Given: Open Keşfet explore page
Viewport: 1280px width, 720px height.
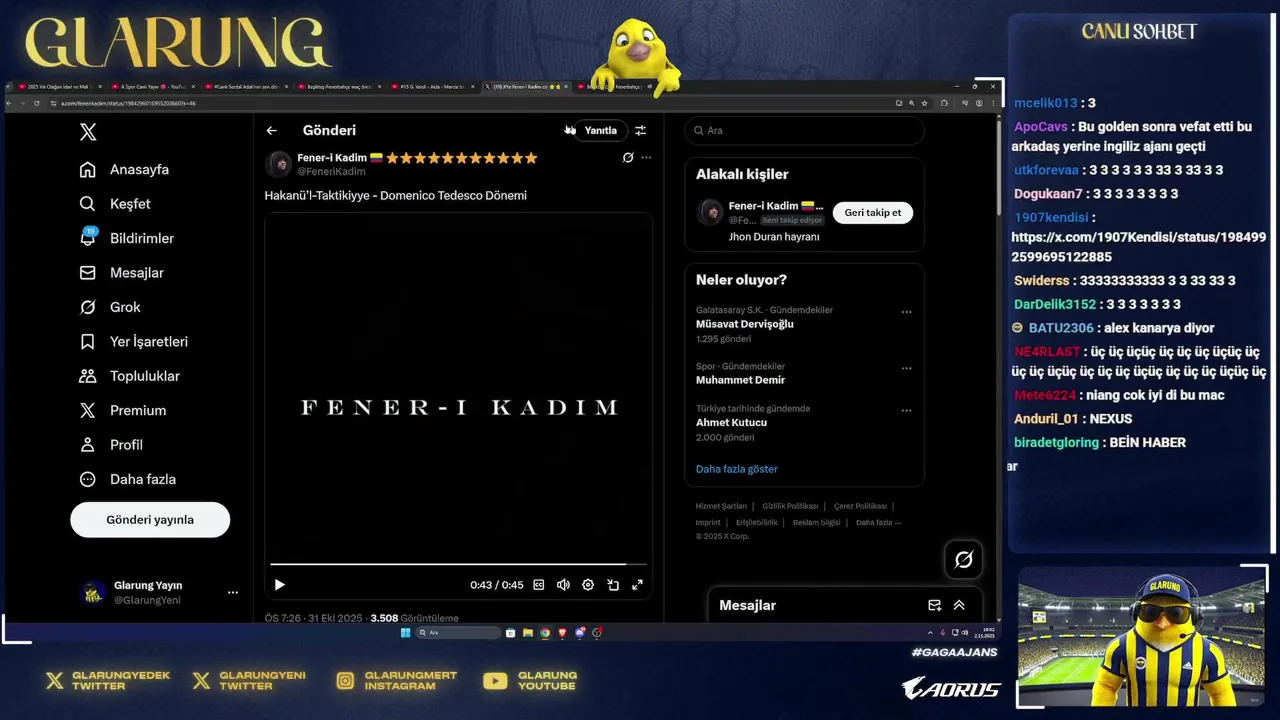Looking at the screenshot, I should 115,204.
